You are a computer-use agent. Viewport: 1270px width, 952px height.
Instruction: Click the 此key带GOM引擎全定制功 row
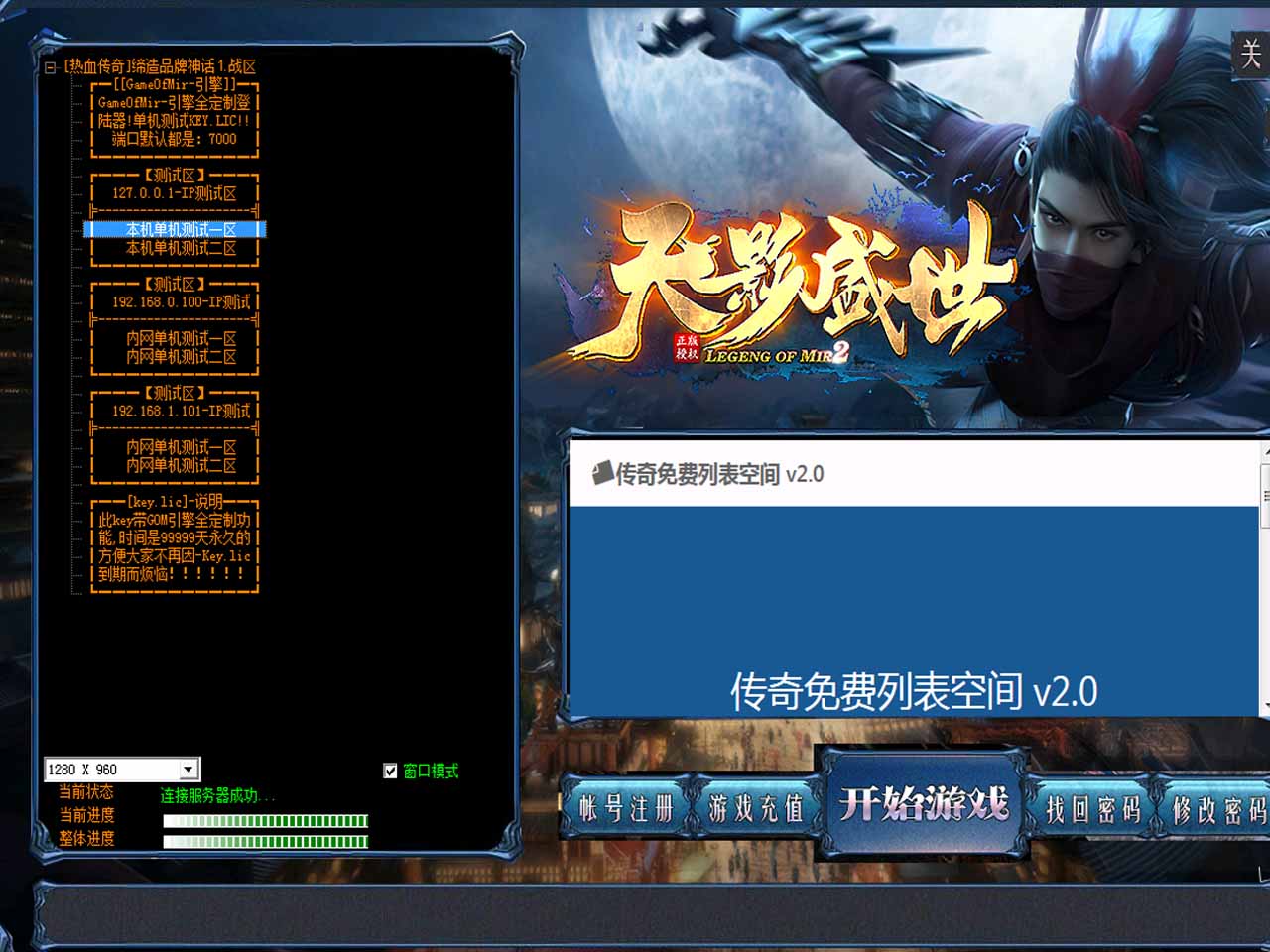175,520
